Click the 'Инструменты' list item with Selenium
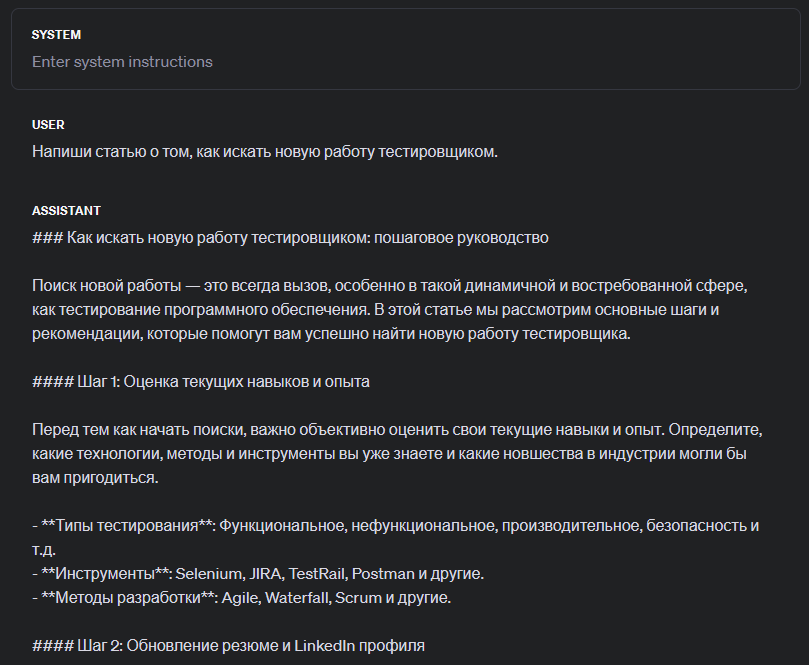Image resolution: width=809 pixels, height=665 pixels. tap(258, 574)
